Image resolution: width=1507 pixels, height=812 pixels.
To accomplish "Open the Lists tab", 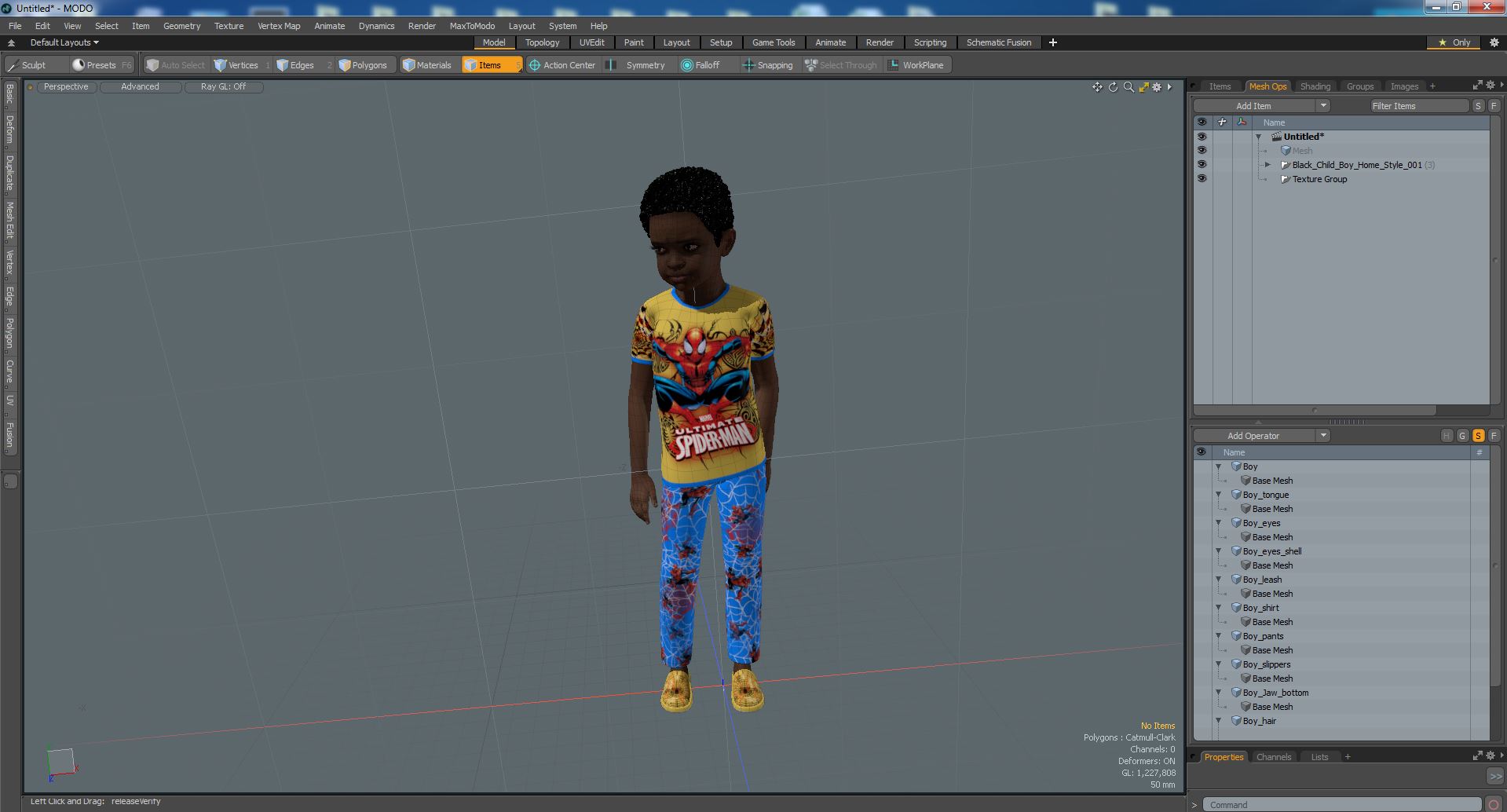I will pos(1319,757).
